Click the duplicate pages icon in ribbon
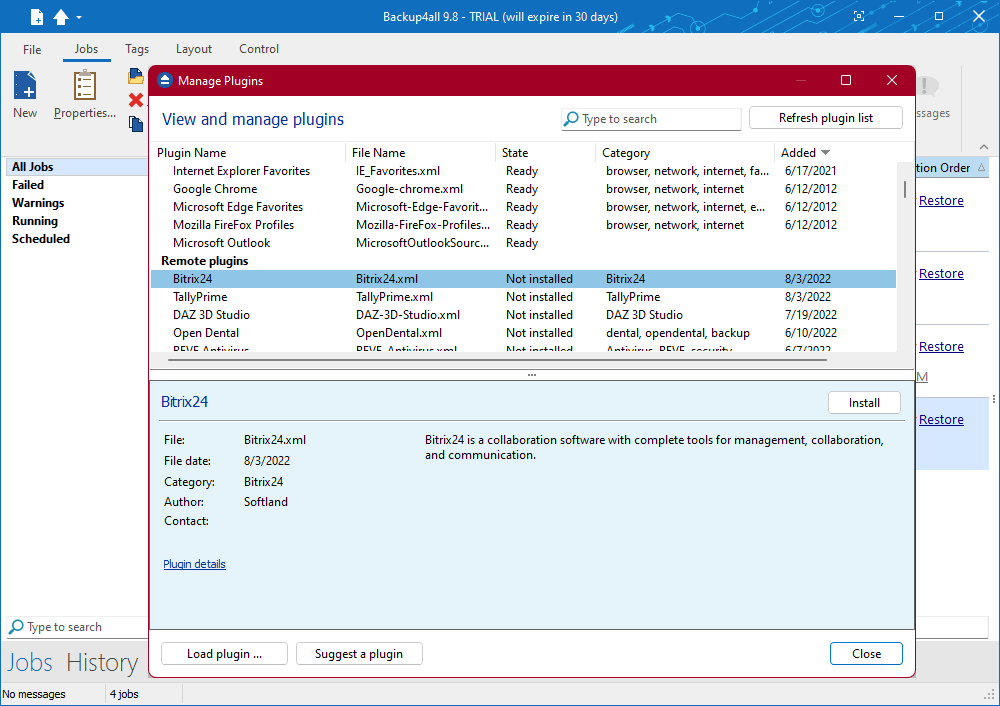 (136, 124)
